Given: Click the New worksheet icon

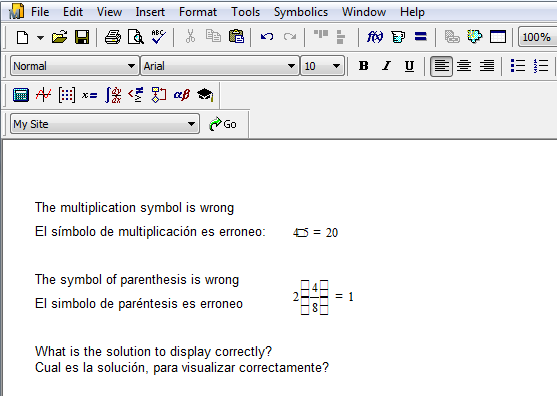Looking at the screenshot, I should tap(23, 37).
